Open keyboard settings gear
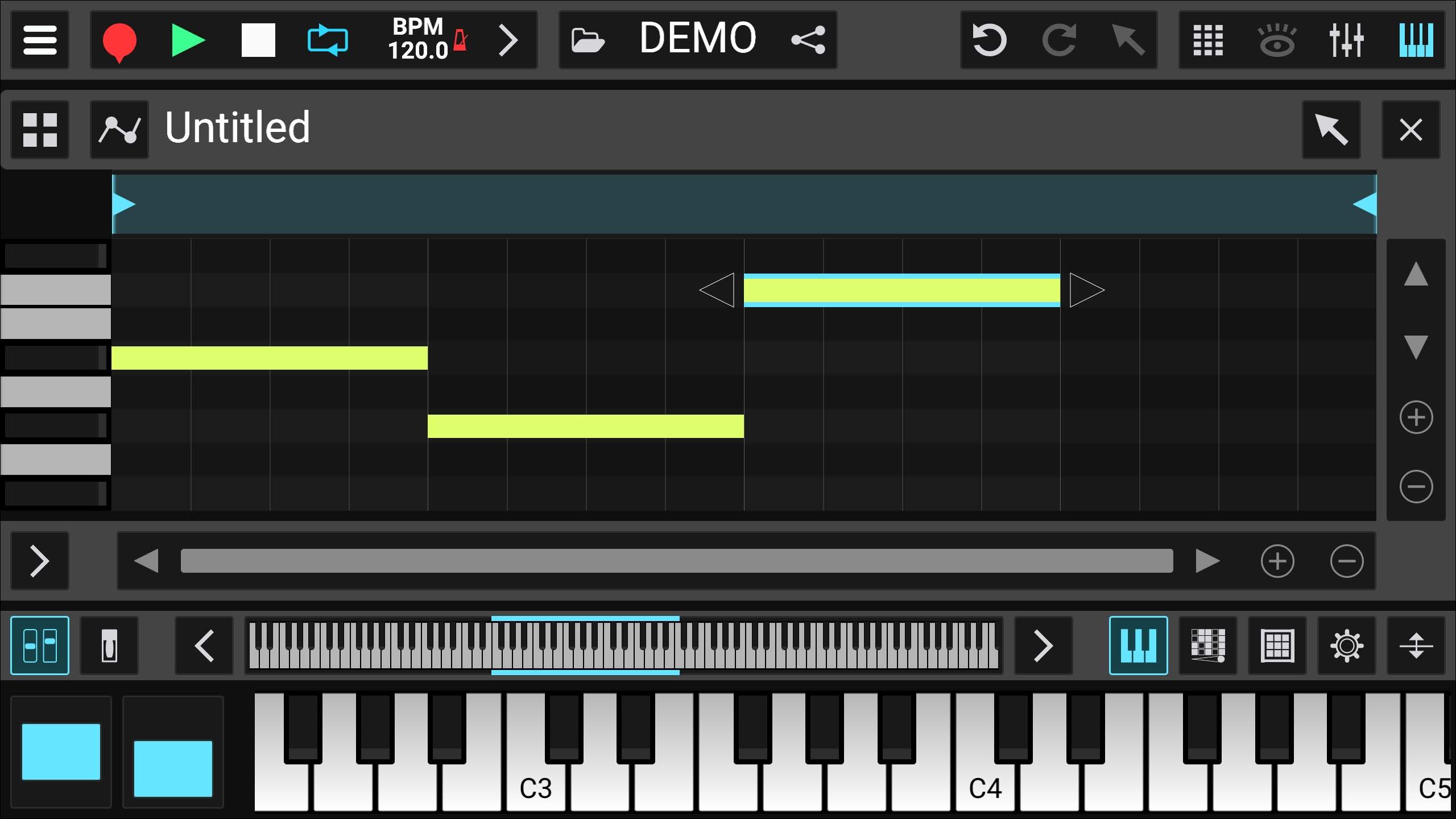The width and height of the screenshot is (1456, 819). point(1347,646)
